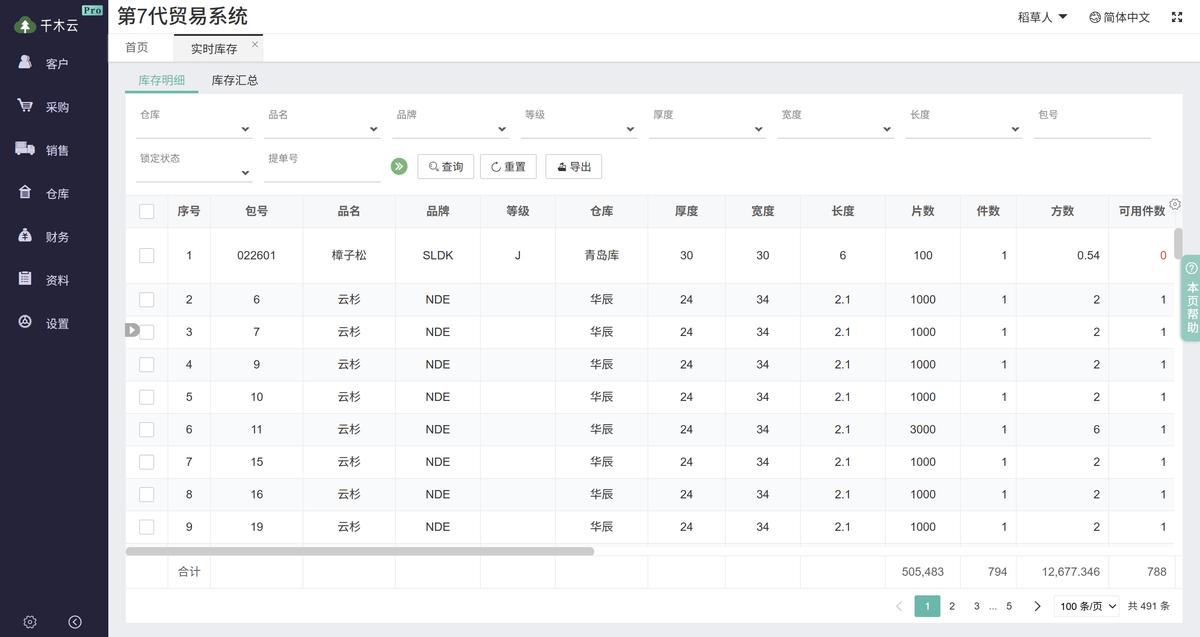1200x637 pixels.
Task: Tick the select-all checkbox in table header
Action: pos(147,211)
